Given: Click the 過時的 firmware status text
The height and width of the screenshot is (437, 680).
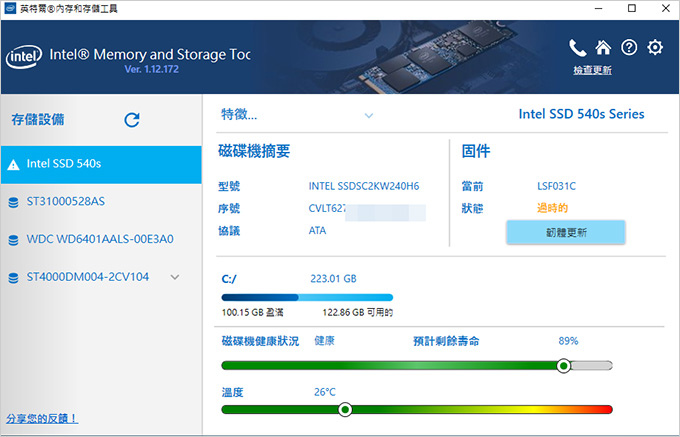Looking at the screenshot, I should click(552, 208).
